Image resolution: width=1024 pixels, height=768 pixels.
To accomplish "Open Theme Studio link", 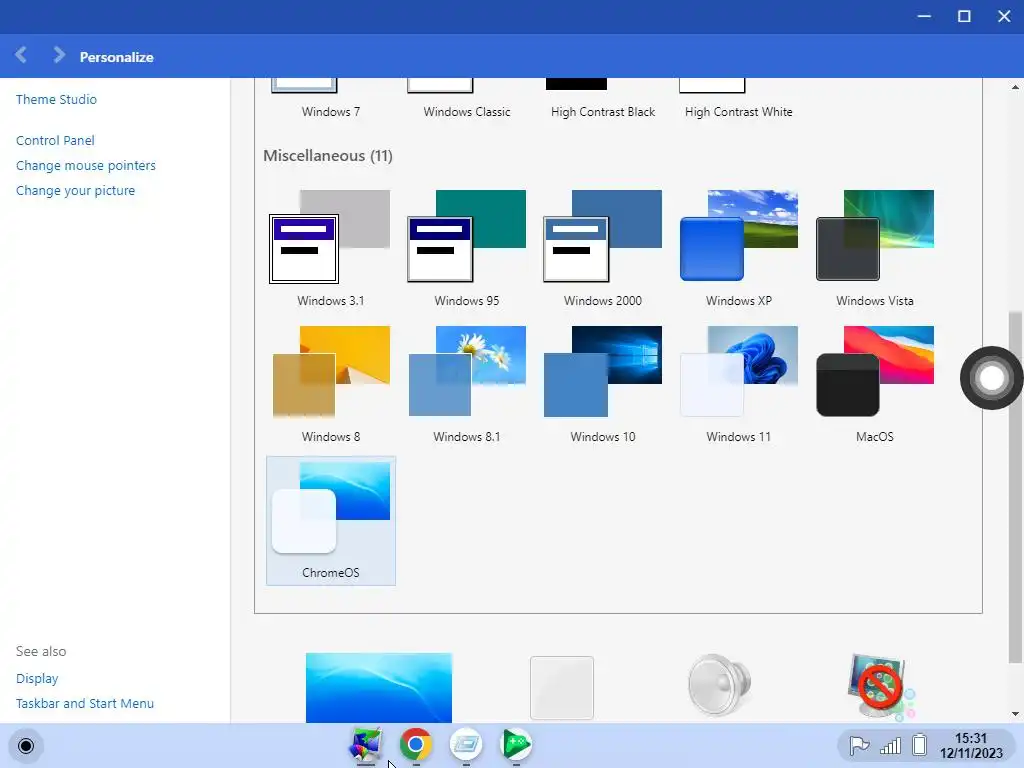I will coord(56,99).
